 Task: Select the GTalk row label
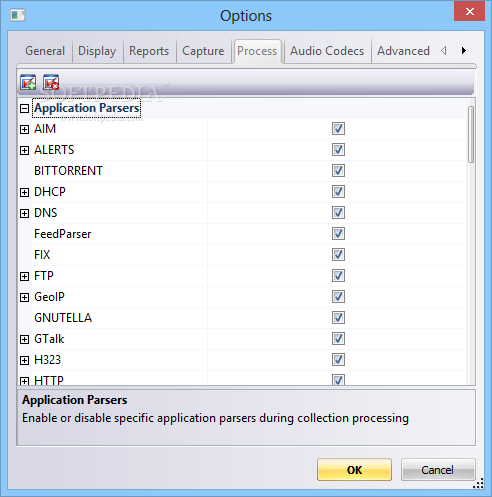point(49,339)
